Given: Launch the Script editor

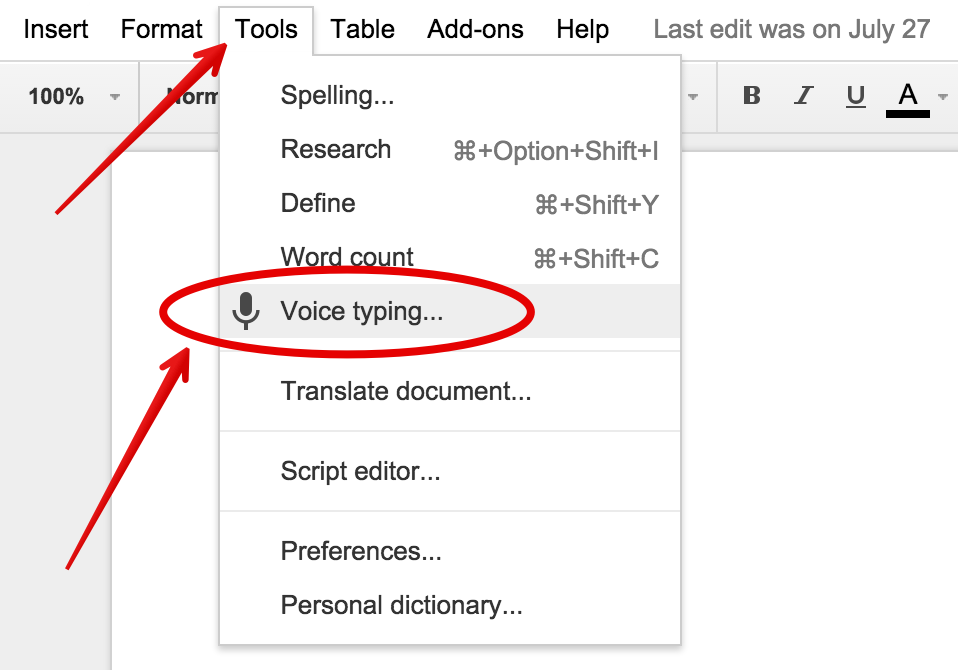Looking at the screenshot, I should tap(360, 471).
